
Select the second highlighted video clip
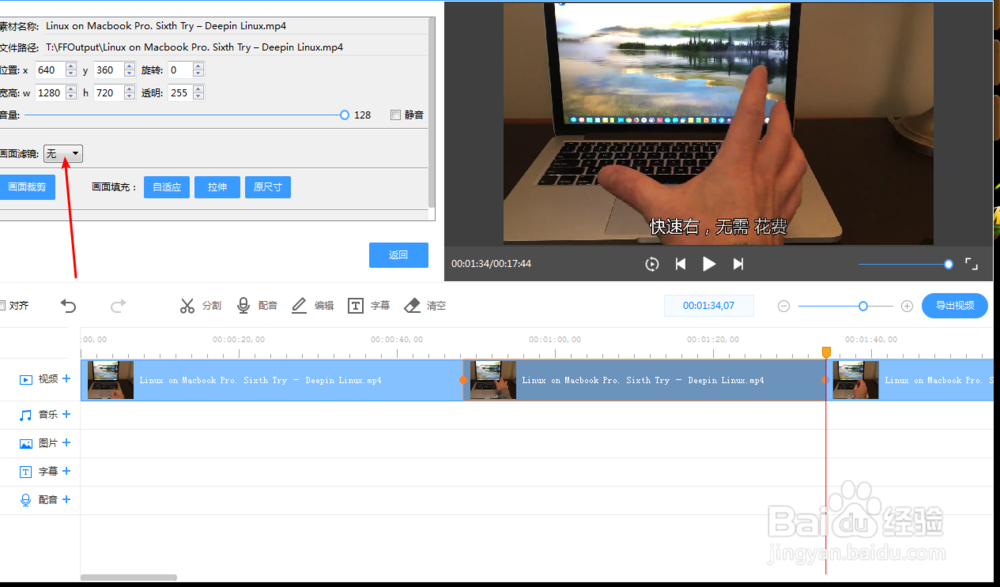pos(644,380)
